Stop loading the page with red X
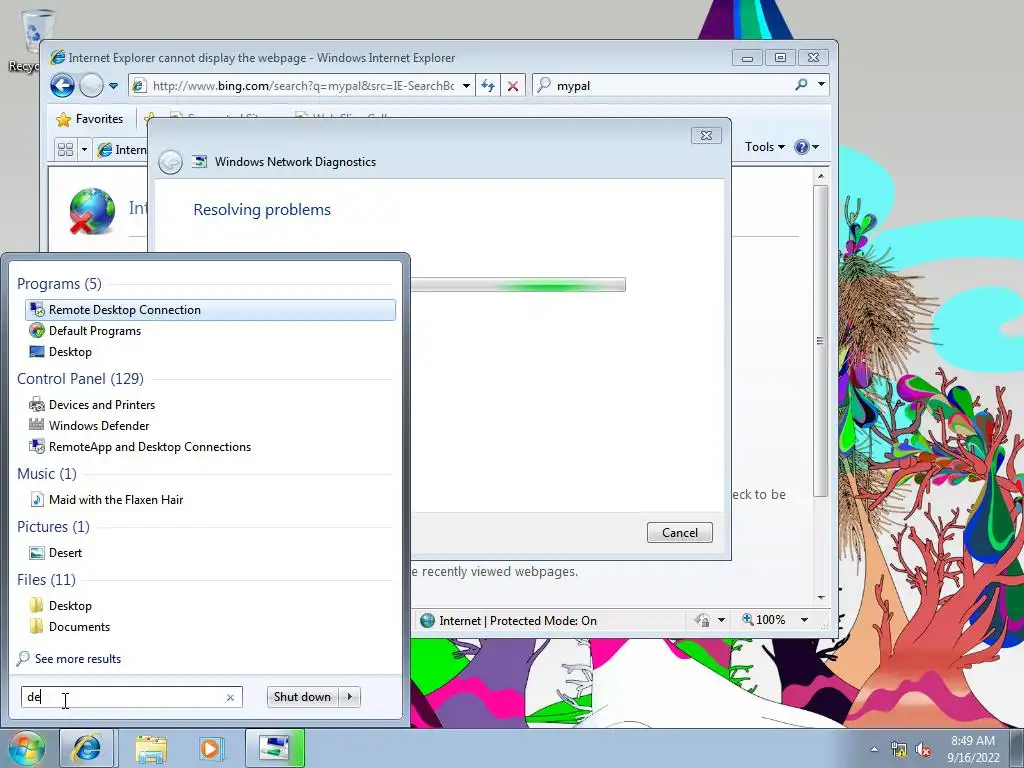The image size is (1024, 768). coord(513,86)
